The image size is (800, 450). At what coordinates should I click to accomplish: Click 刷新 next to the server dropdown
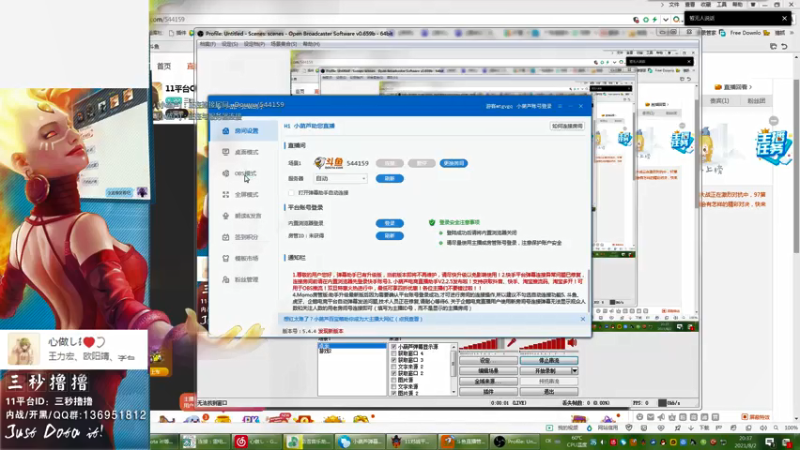(x=390, y=179)
